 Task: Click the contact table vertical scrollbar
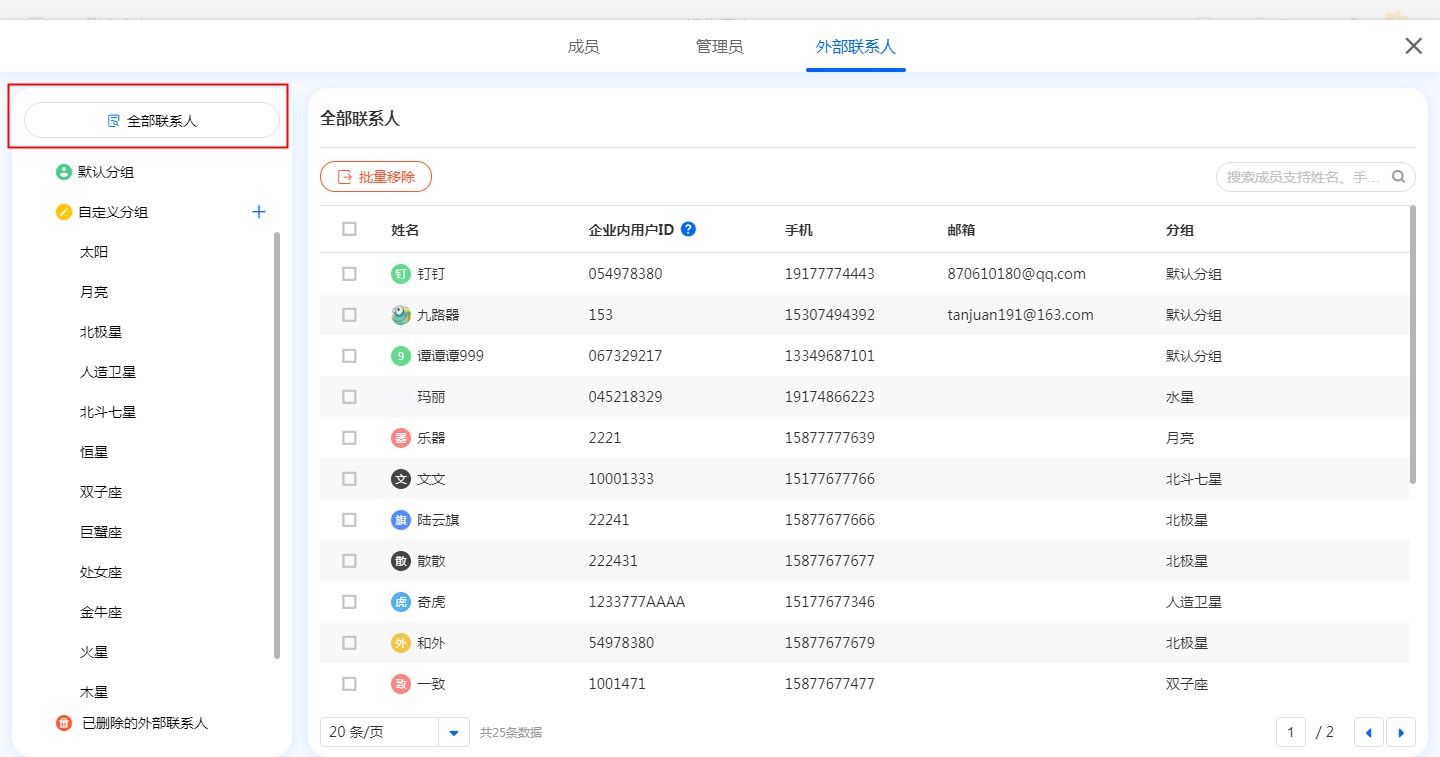tap(1413, 345)
